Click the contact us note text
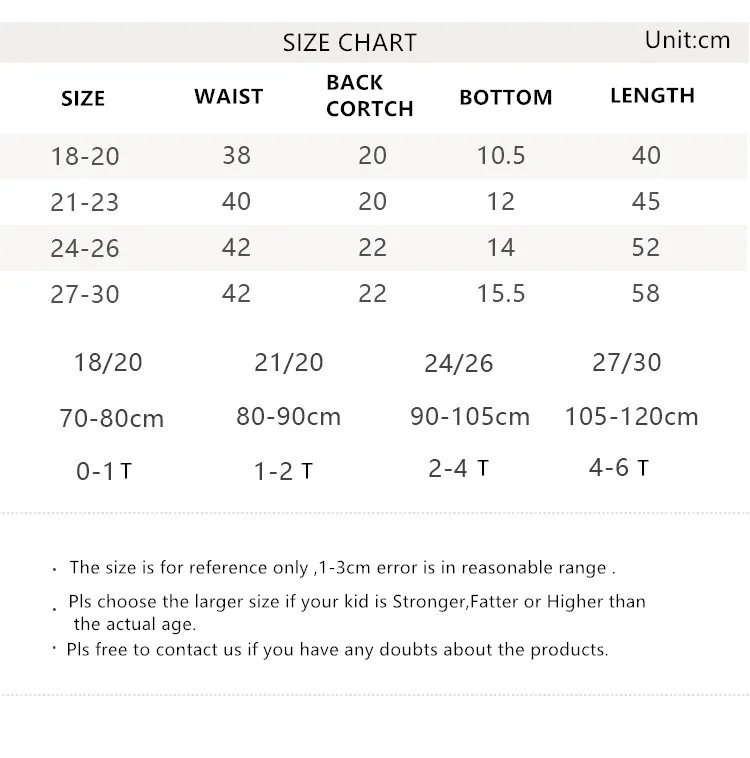 (338, 650)
